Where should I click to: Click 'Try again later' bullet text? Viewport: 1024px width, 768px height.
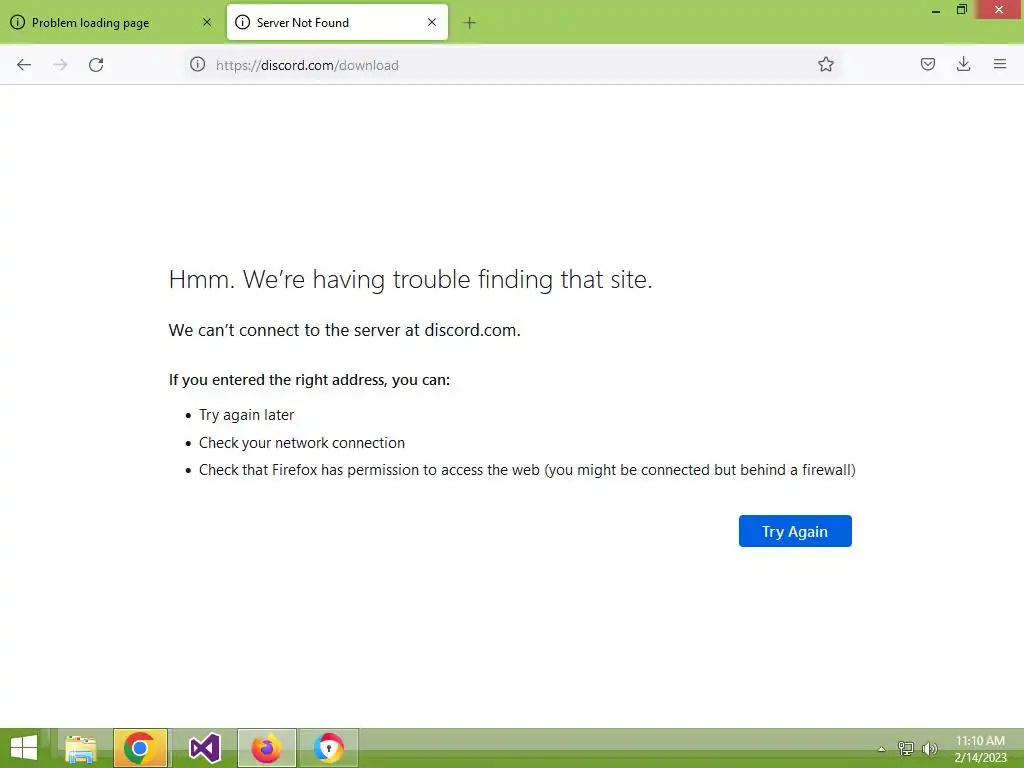point(246,415)
